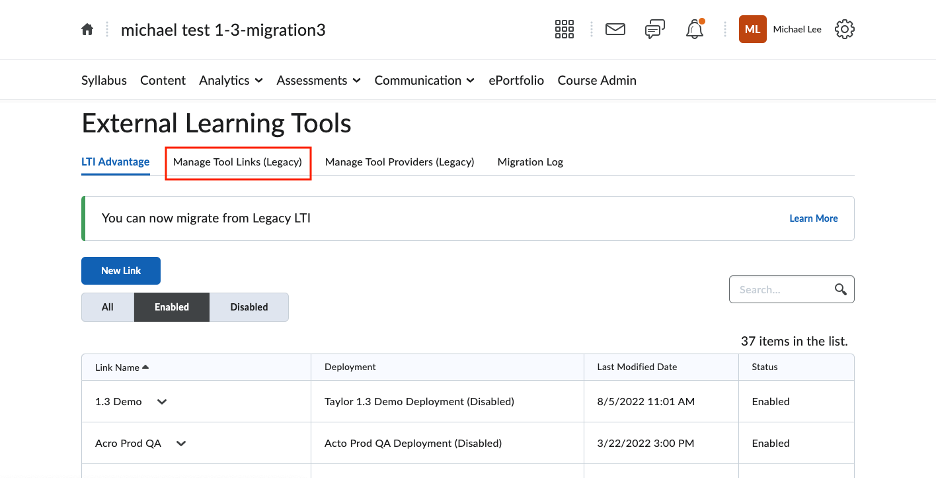Open the admin tools gear icon
The height and width of the screenshot is (478, 936).
click(x=845, y=29)
